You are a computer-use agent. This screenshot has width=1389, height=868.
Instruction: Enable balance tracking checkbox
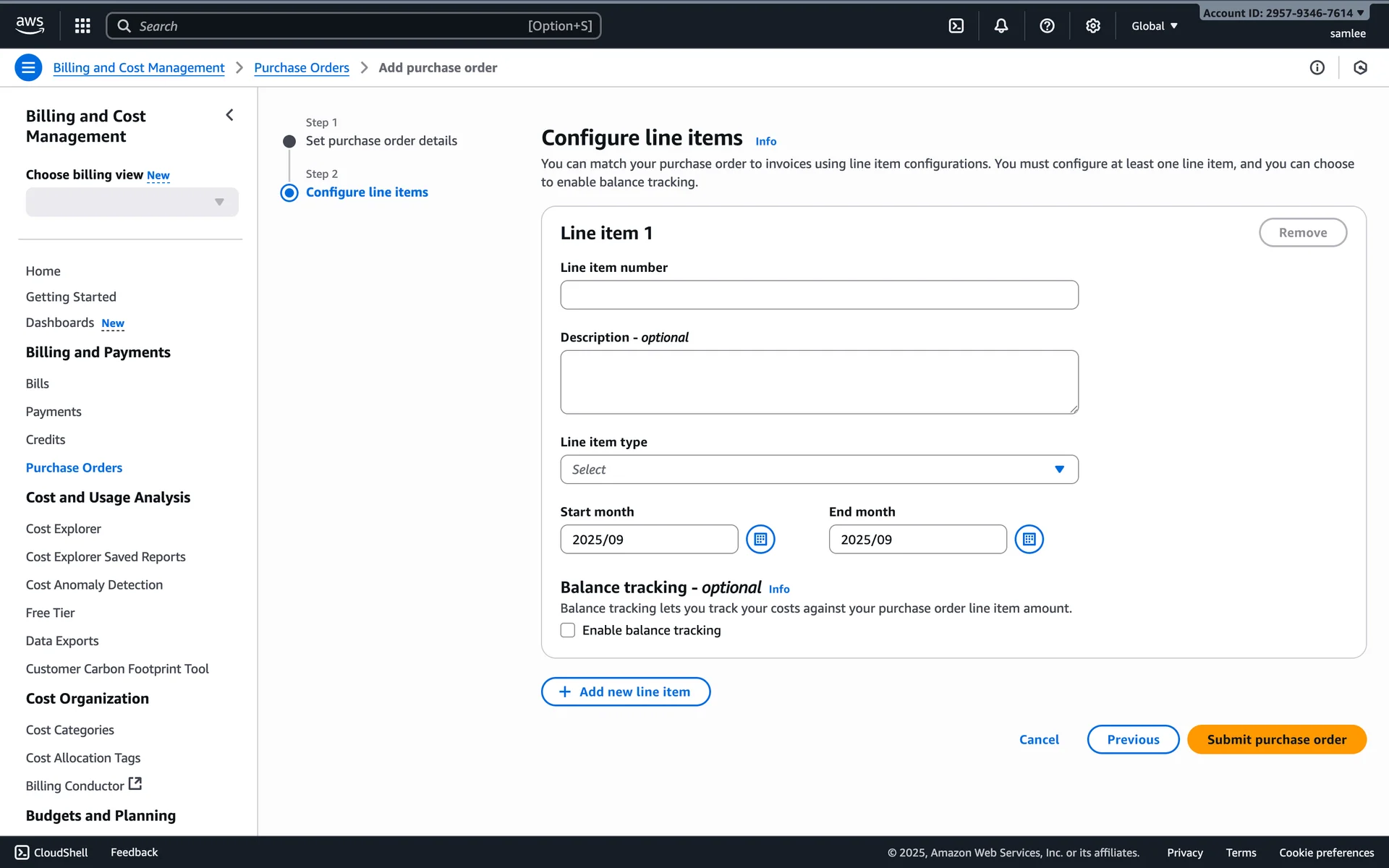pos(568,630)
